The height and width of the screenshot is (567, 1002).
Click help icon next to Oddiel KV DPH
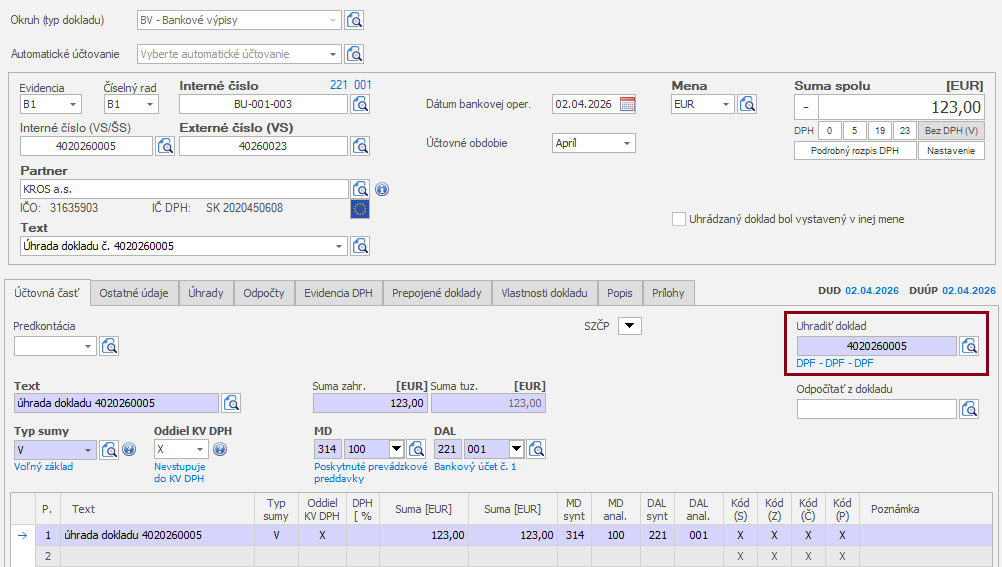220,450
